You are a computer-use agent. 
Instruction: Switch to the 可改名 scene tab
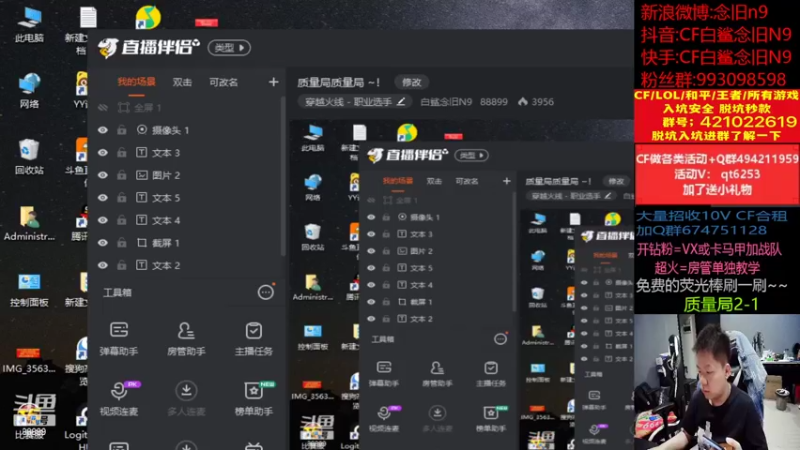[x=223, y=82]
